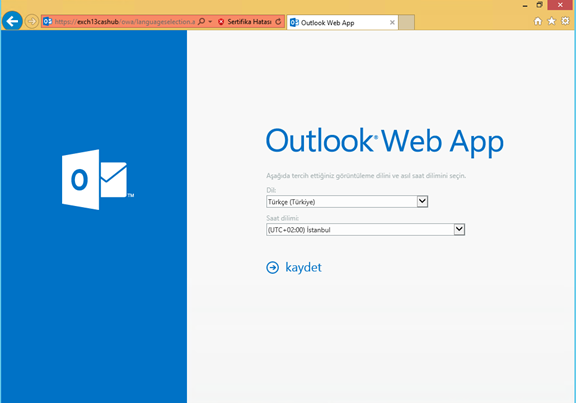Click the red certificate error shield icon
The height and width of the screenshot is (403, 576).
(x=221, y=22)
